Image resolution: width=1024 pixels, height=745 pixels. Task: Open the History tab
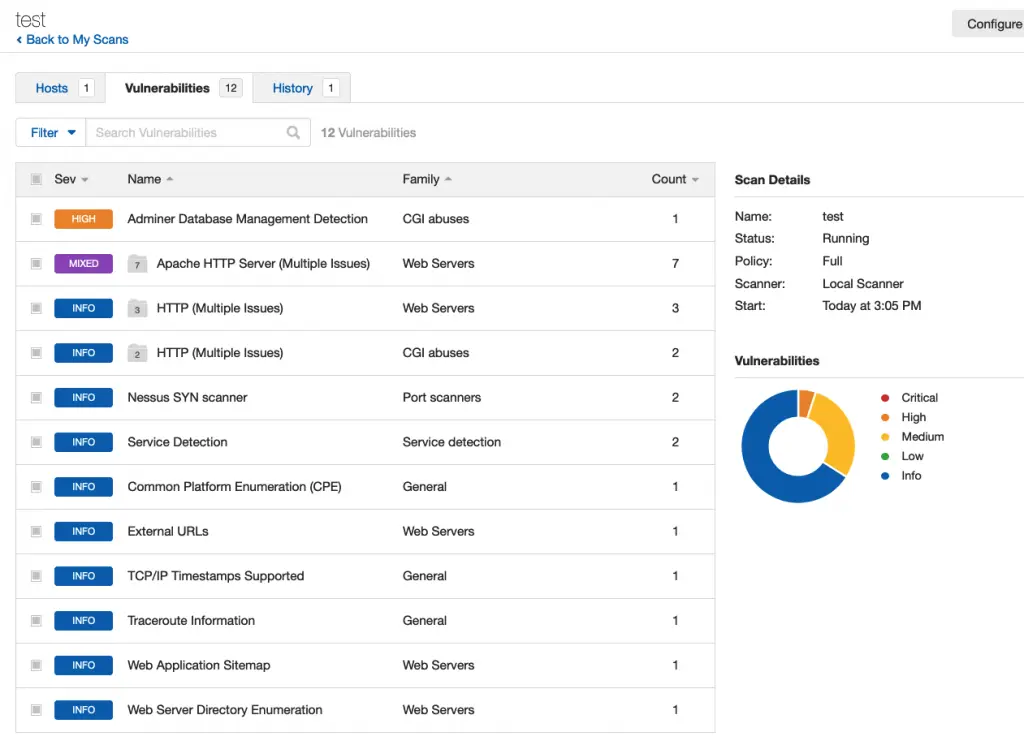[293, 88]
